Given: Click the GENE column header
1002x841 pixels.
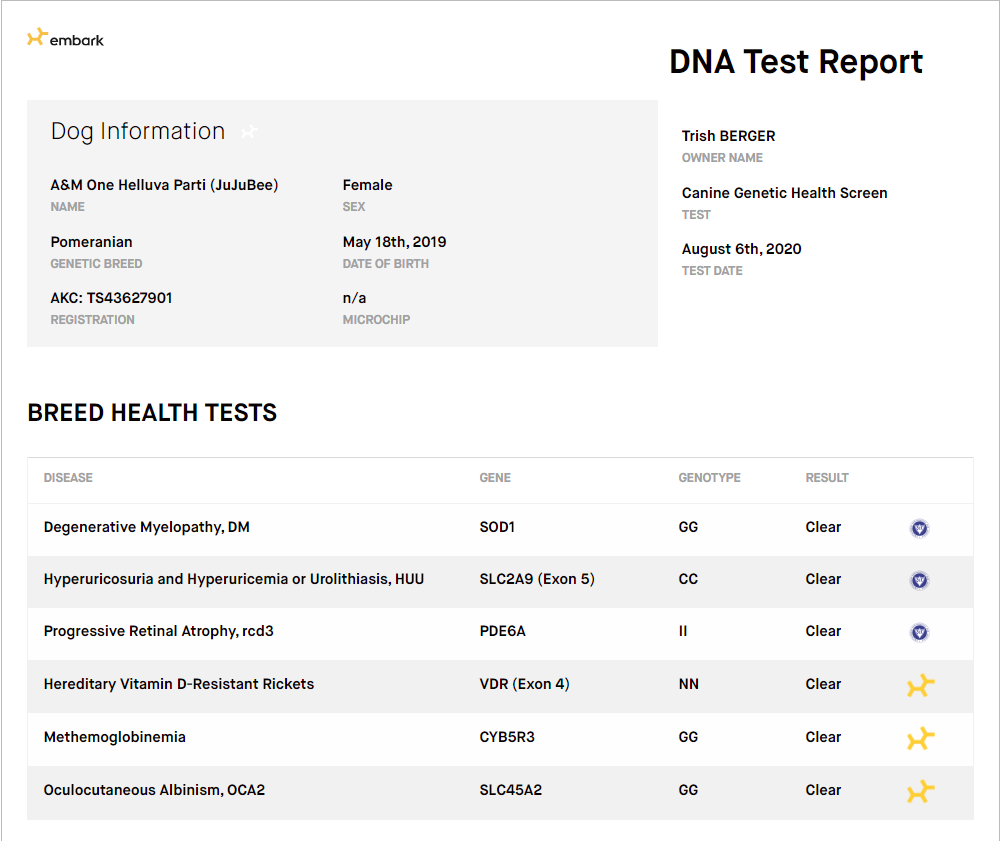Looking at the screenshot, I should pos(495,478).
